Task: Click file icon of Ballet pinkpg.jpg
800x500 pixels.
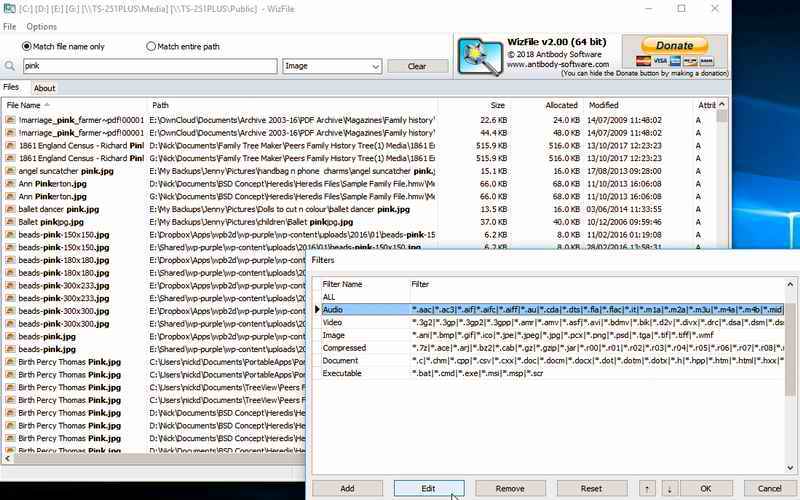Action: pos(10,222)
